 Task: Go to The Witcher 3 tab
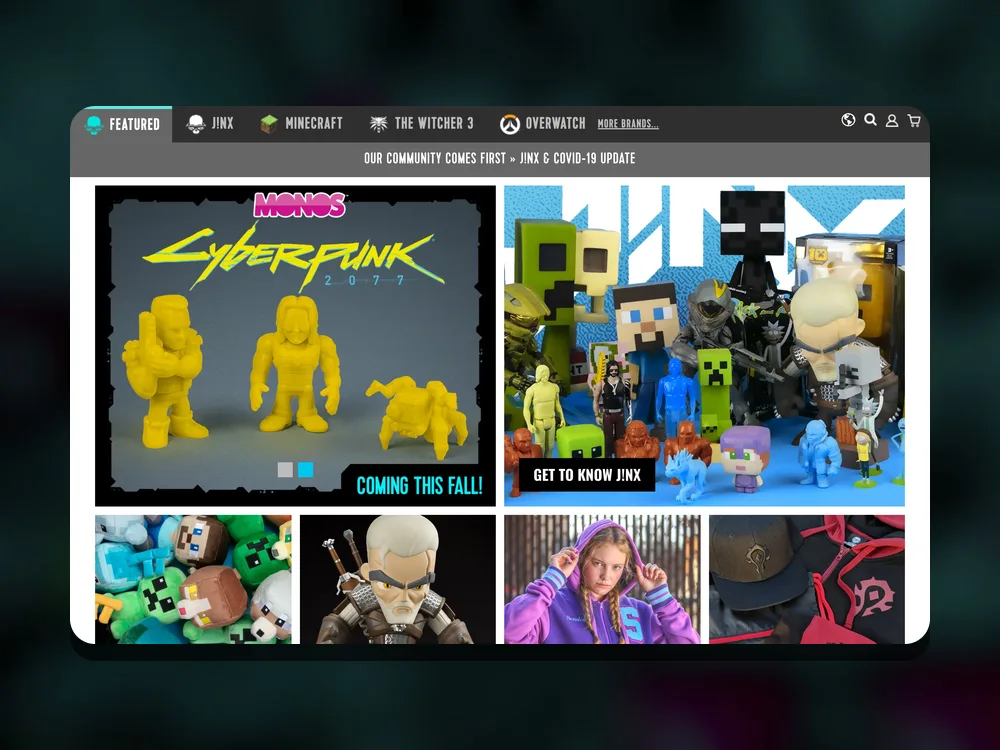click(422, 124)
